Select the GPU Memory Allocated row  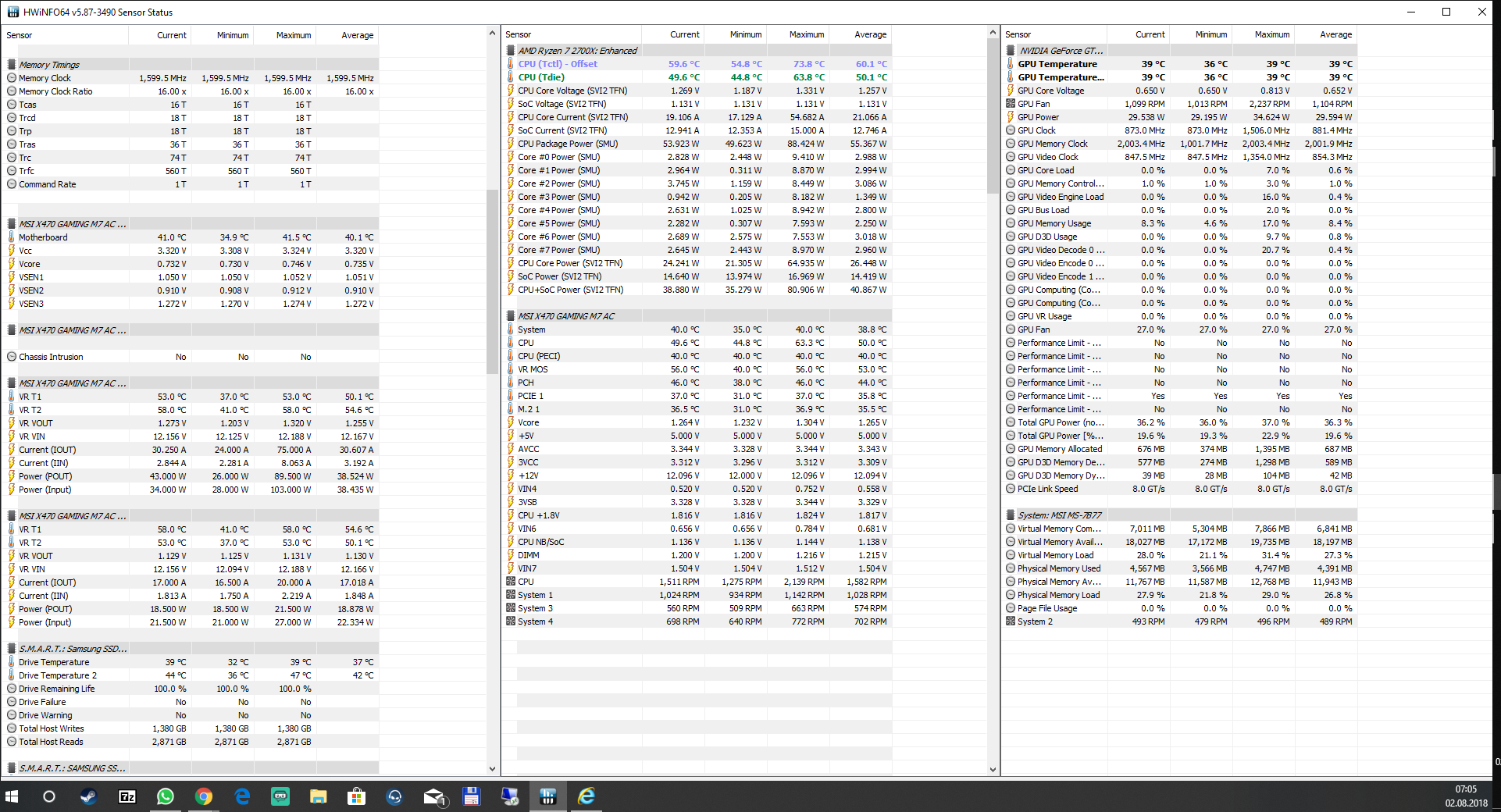coord(1180,449)
